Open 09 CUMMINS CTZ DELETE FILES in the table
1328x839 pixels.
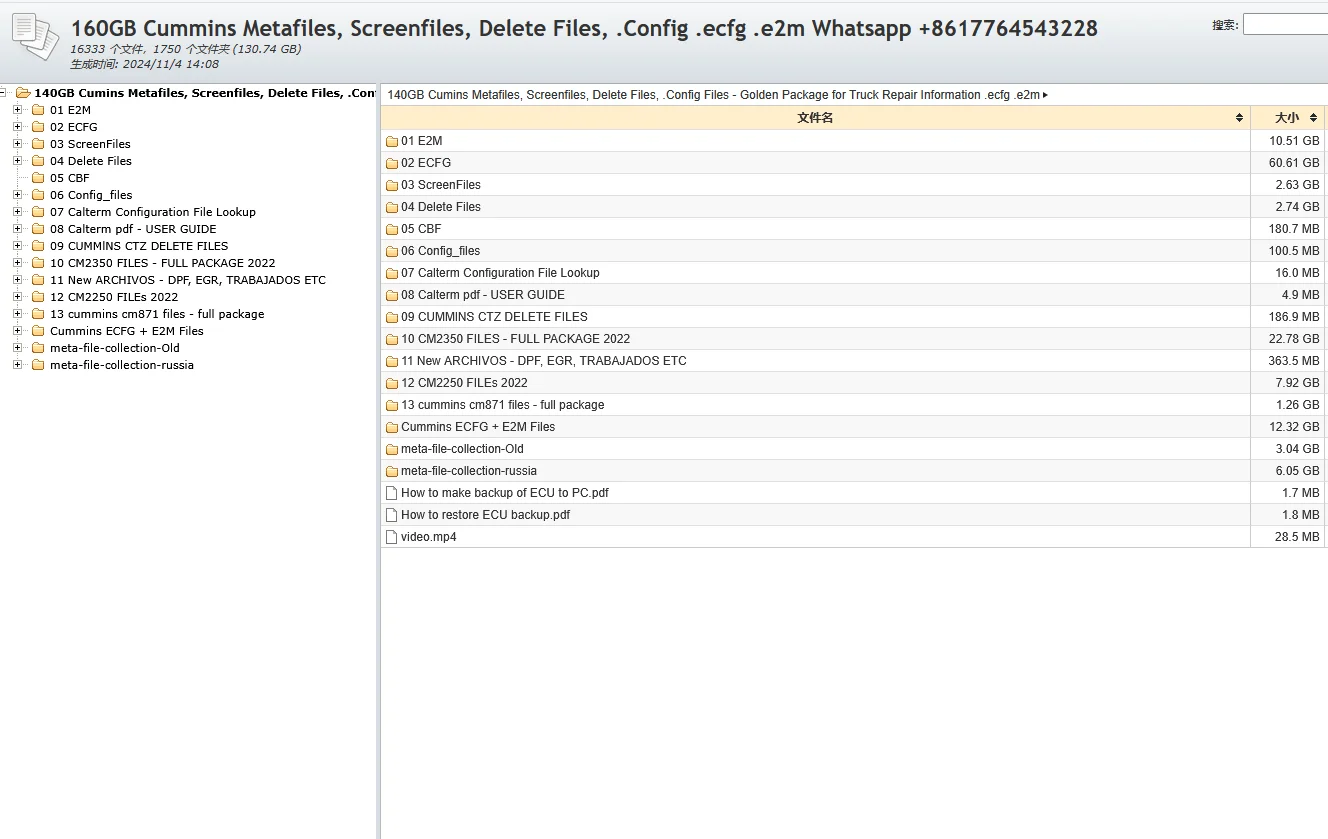point(494,317)
